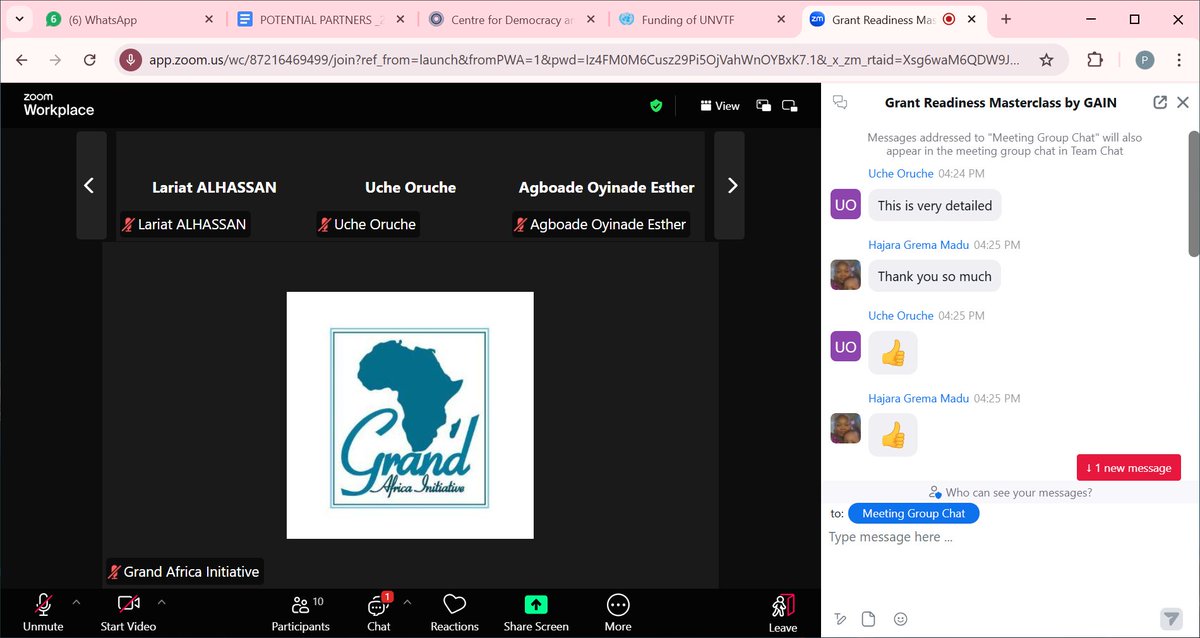Unmute the microphone in Zoom toolbar
This screenshot has width=1200, height=638.
coord(43,611)
